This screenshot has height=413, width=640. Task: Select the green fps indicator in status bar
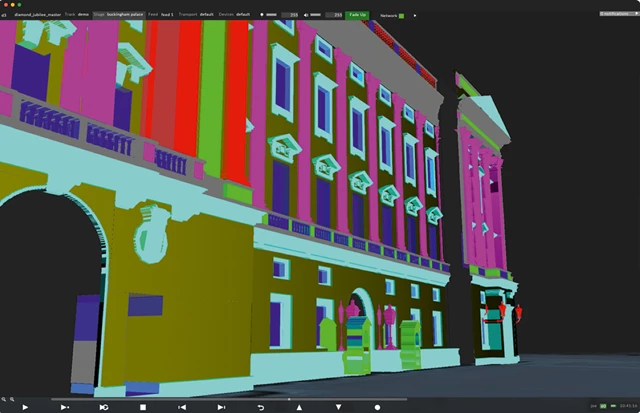(603, 406)
